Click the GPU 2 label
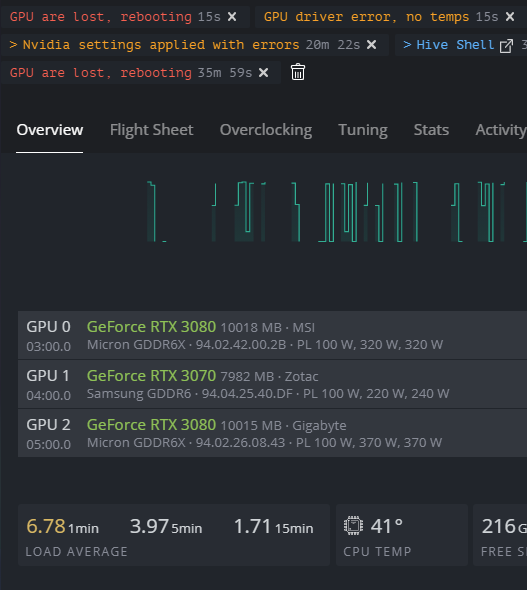527x590 pixels. [x=48, y=424]
